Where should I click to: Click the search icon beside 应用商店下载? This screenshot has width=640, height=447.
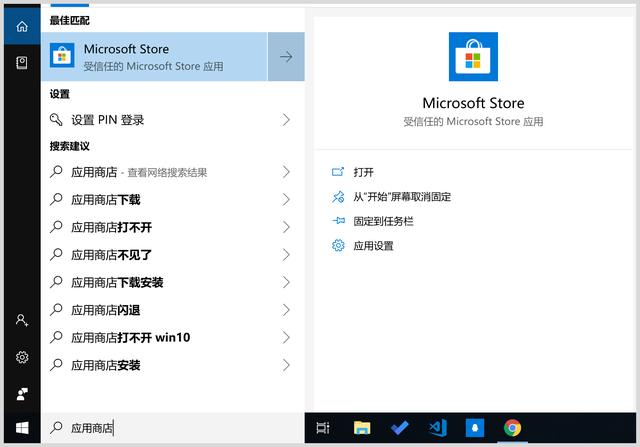(56, 199)
